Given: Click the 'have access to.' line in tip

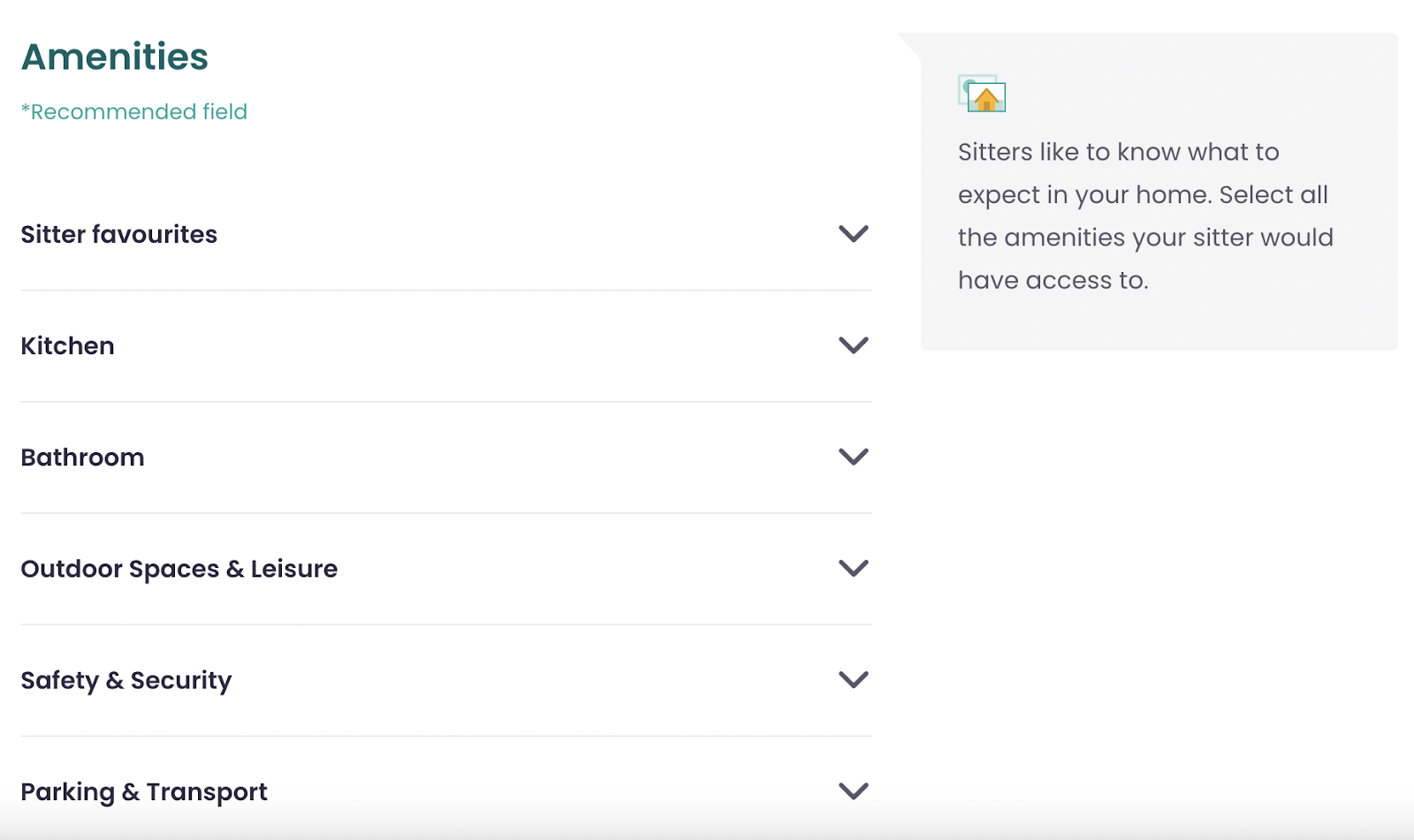Looking at the screenshot, I should click(1053, 280).
